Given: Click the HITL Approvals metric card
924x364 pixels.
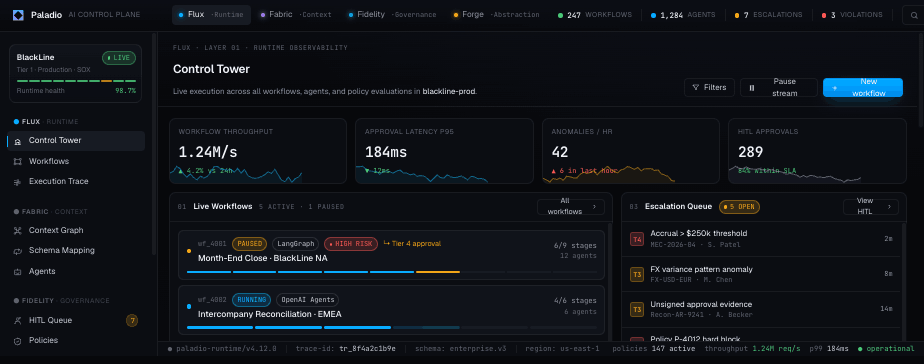Looking at the screenshot, I should pyautogui.click(x=817, y=151).
